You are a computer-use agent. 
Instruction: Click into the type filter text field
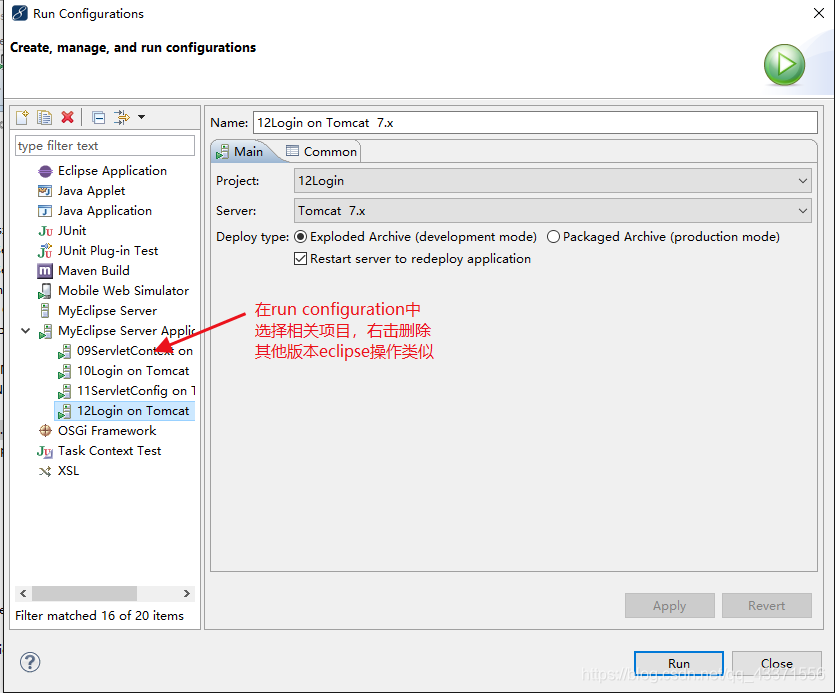click(x=105, y=145)
